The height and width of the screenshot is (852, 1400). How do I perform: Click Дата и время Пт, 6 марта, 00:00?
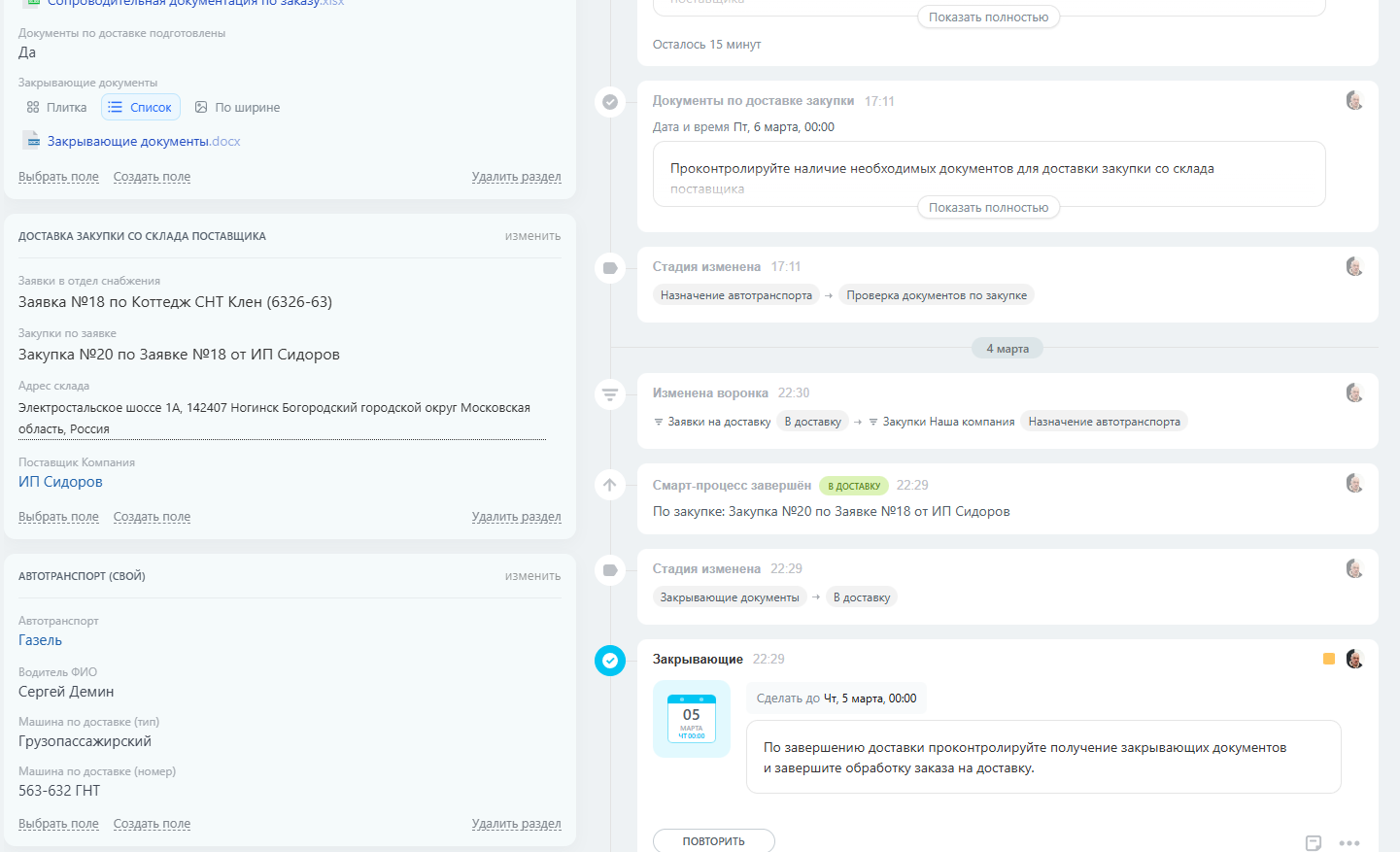tap(743, 127)
